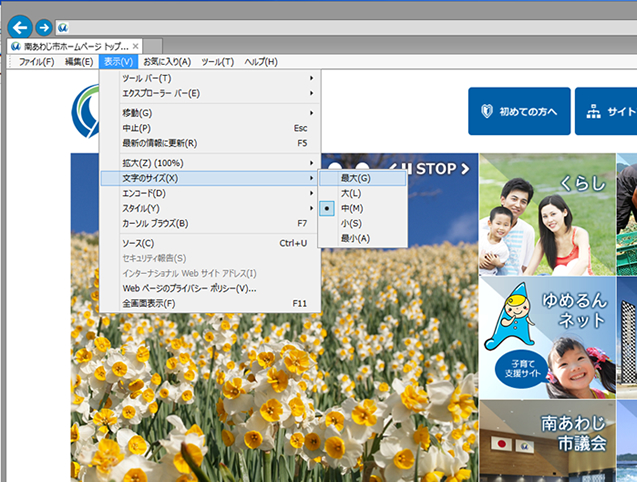Click the 初めての方へ button
This screenshot has height=482, width=637.
[x=519, y=111]
